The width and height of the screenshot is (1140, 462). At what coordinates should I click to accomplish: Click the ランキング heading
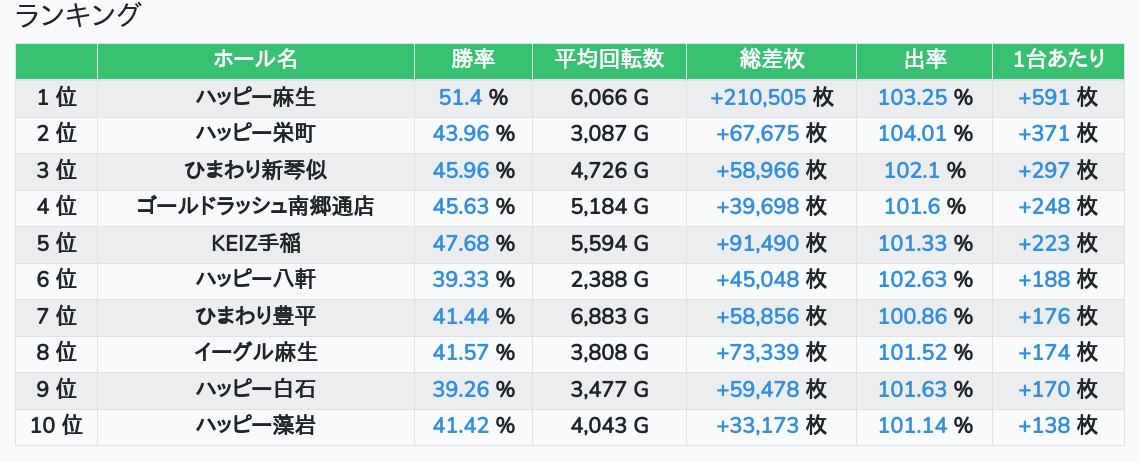click(80, 16)
